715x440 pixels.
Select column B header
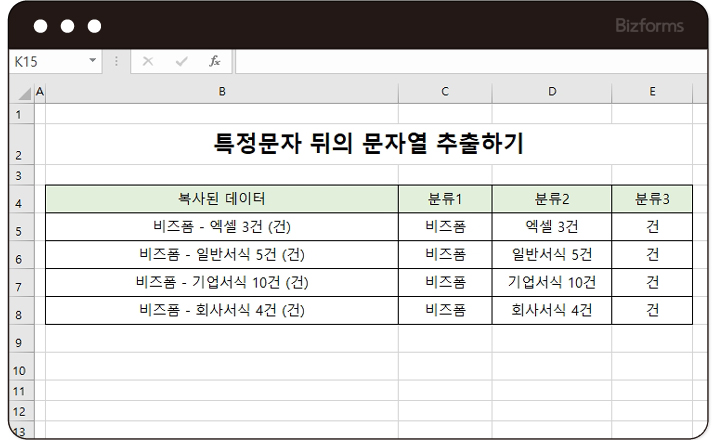click(222, 92)
